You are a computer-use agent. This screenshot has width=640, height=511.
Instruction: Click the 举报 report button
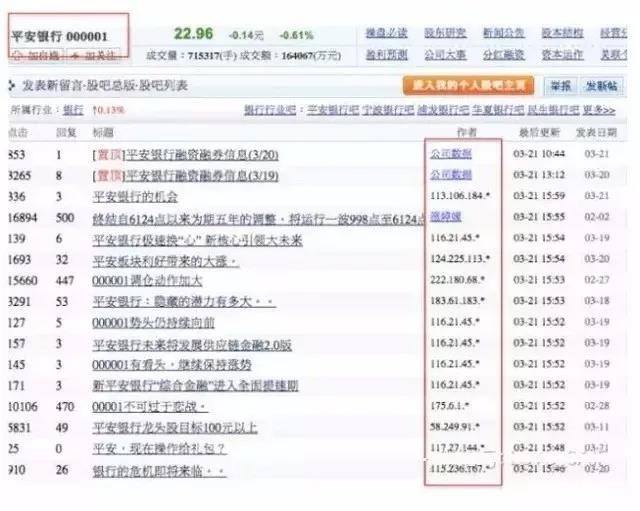point(560,86)
